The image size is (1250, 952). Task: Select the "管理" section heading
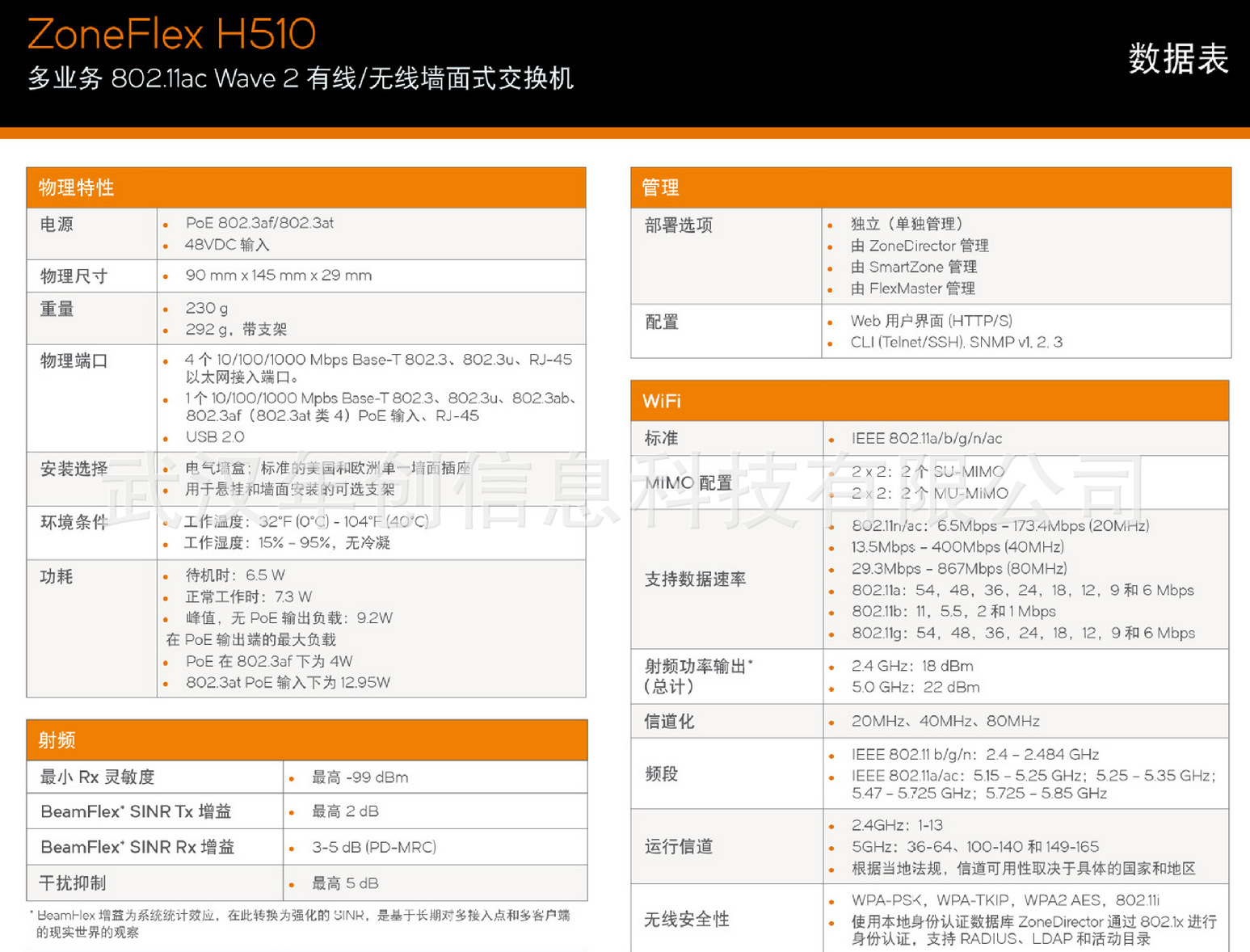(661, 188)
